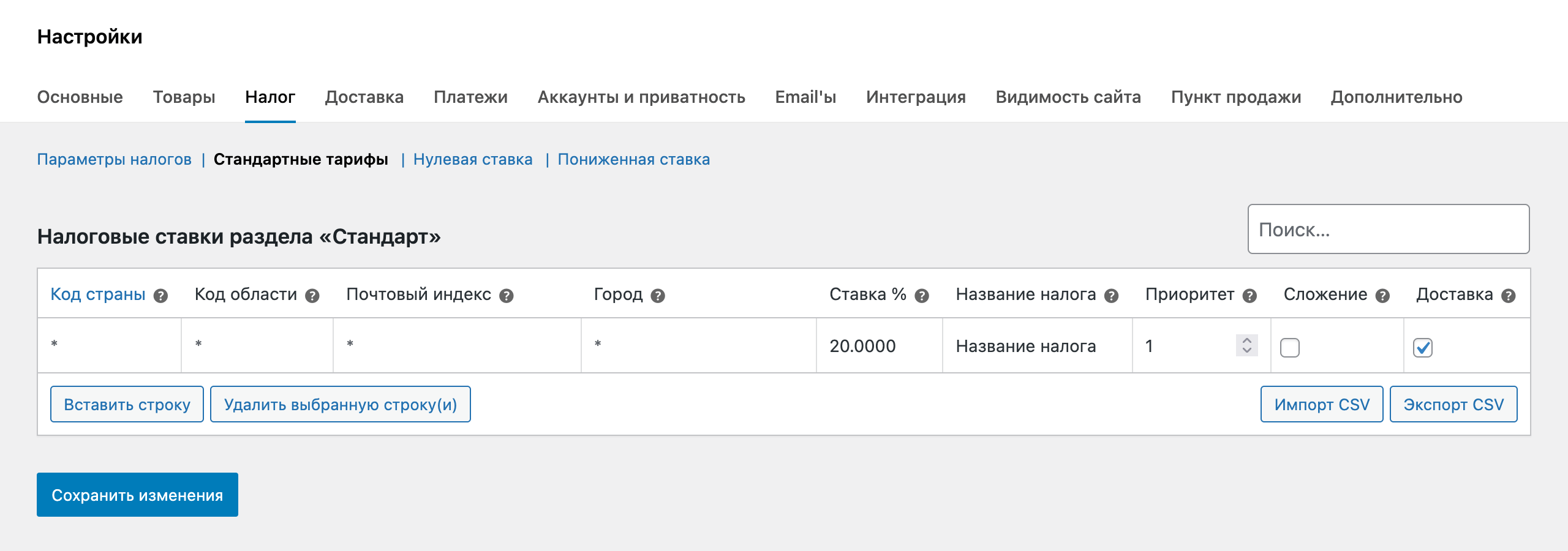Go to Параметры налогов link

click(x=114, y=160)
